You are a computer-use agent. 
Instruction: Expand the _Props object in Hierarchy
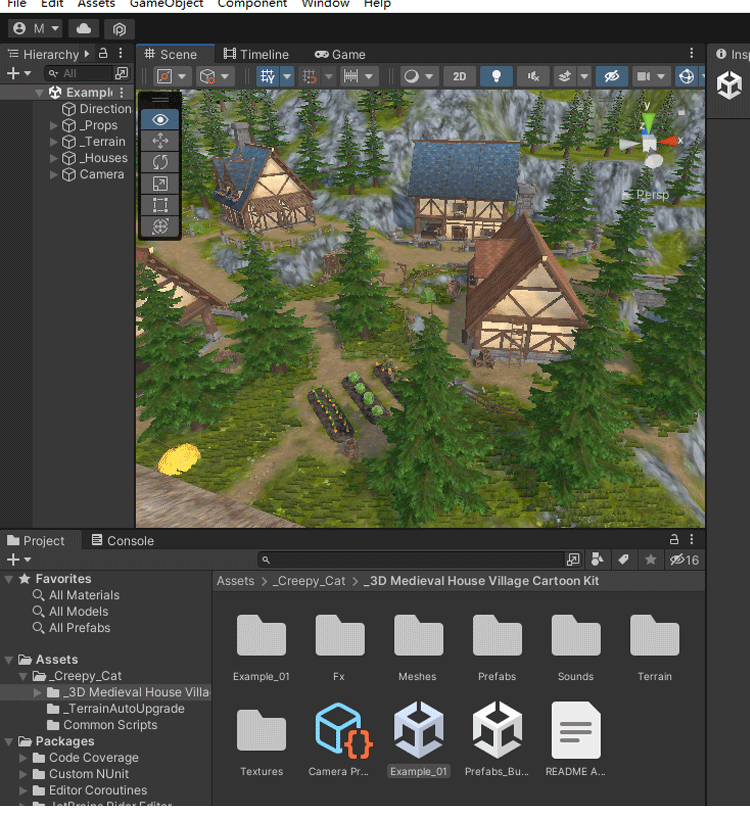tap(54, 126)
